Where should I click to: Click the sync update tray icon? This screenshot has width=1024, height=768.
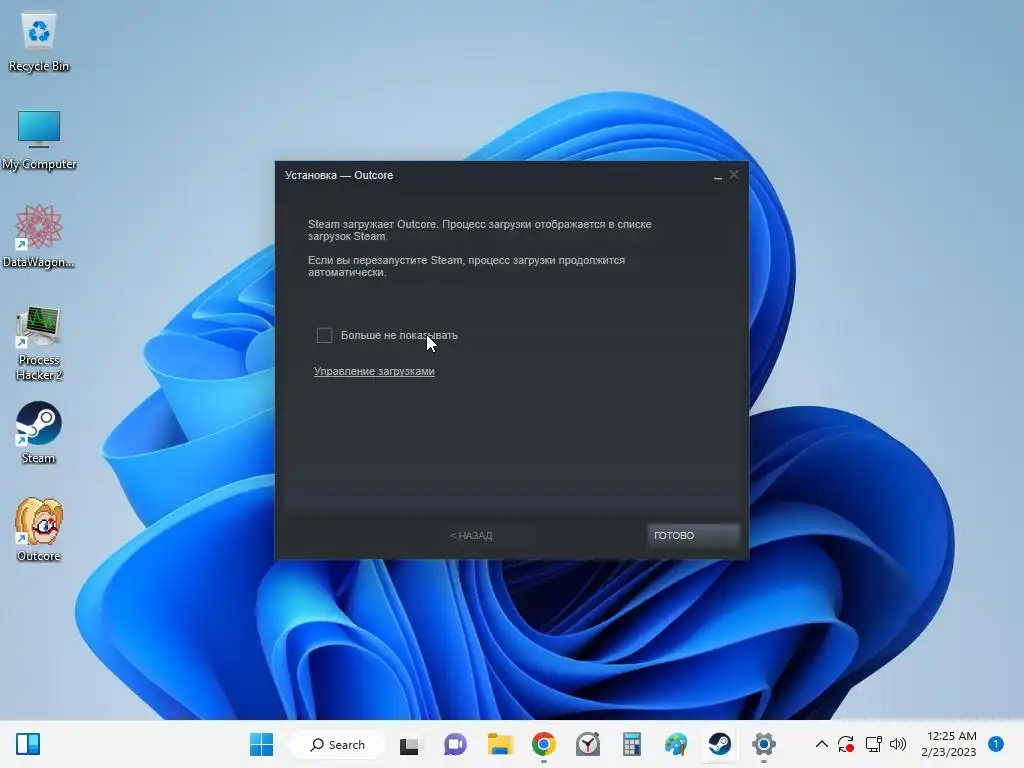(x=846, y=744)
